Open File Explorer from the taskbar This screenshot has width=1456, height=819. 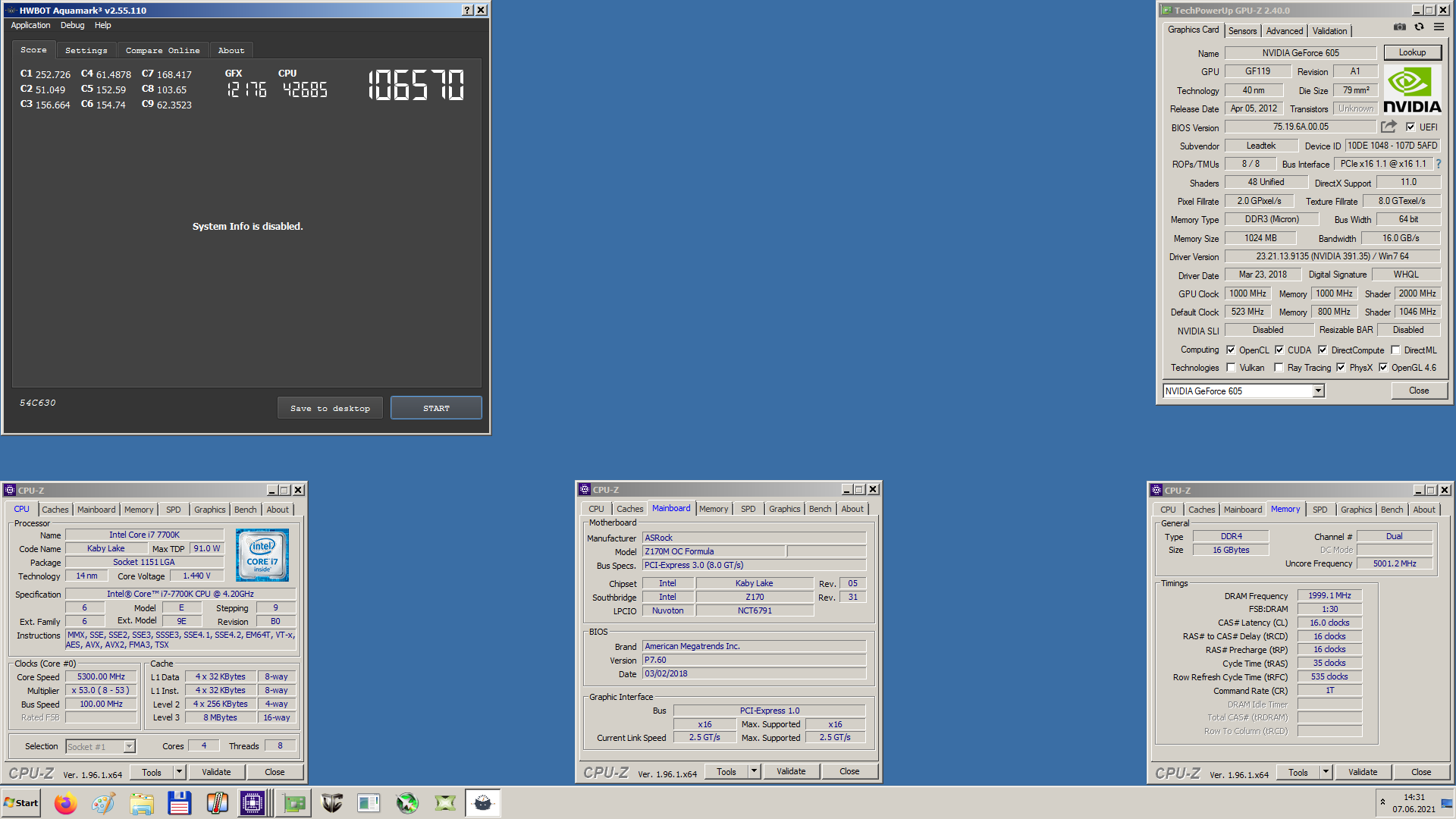[x=142, y=803]
